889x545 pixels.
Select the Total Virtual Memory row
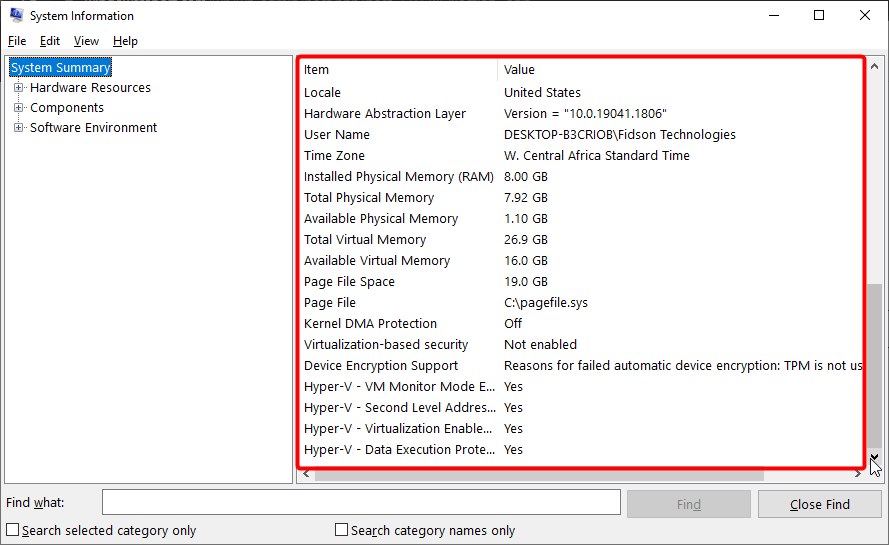[x=581, y=239]
